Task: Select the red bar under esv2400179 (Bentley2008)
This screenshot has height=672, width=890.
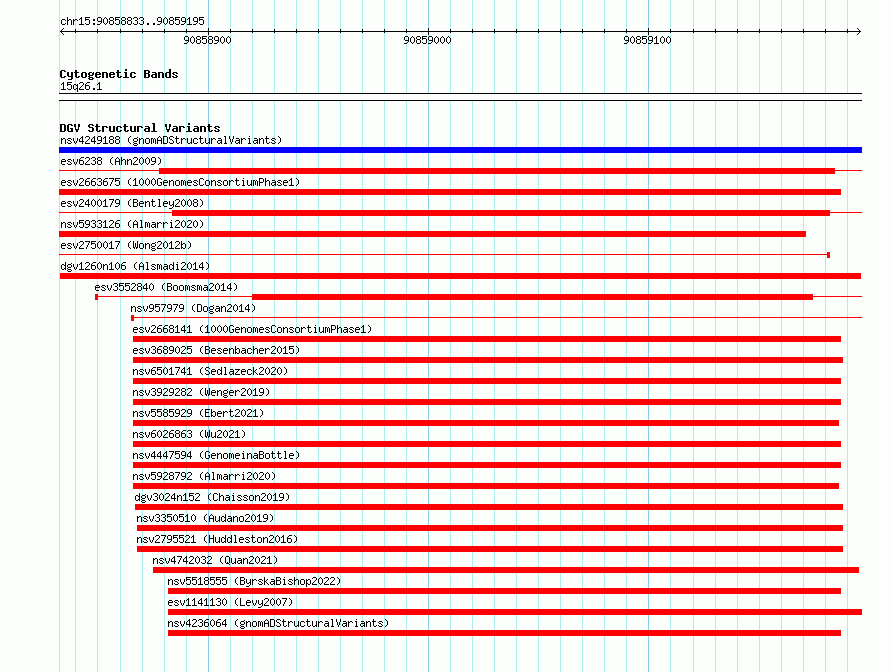Action: point(501,213)
